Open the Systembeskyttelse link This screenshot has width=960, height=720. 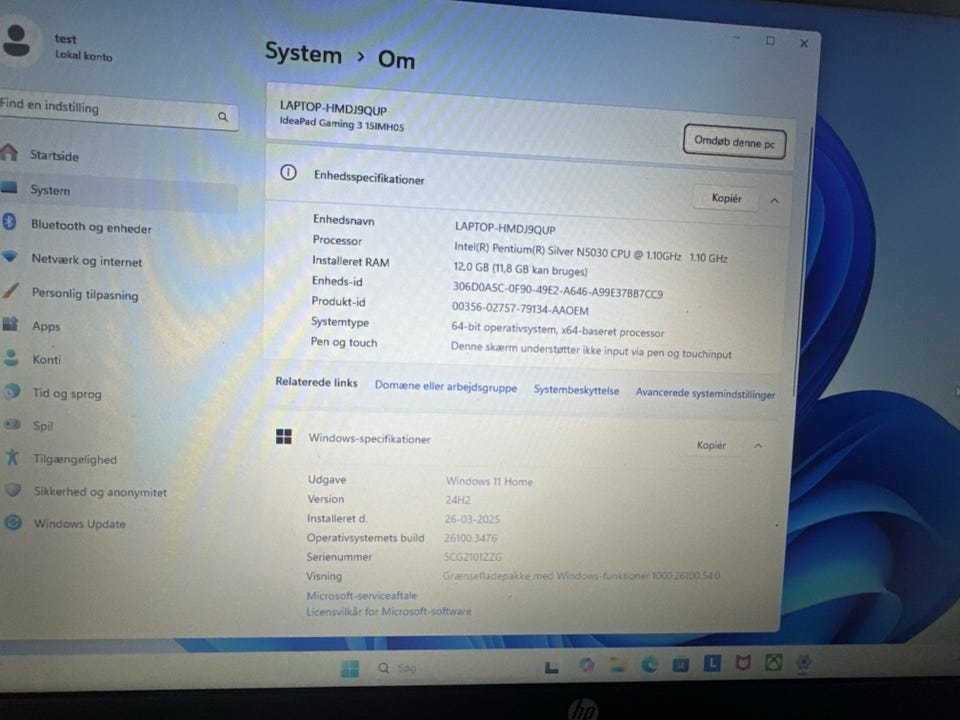click(x=576, y=390)
